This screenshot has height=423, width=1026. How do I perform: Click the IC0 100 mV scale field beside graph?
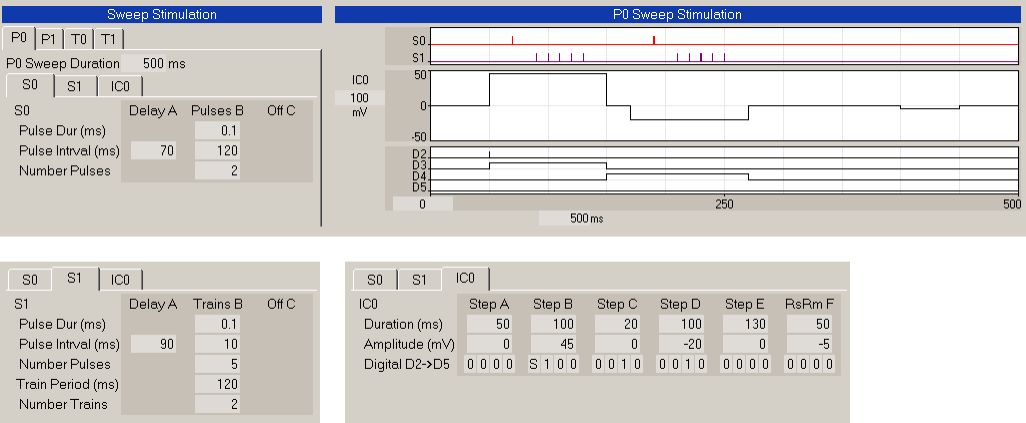click(x=360, y=97)
